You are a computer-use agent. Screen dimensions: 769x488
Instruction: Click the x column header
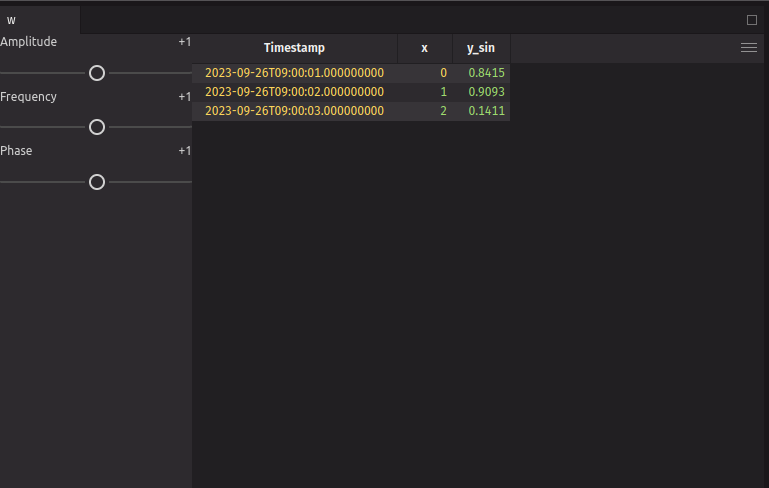coord(424,48)
